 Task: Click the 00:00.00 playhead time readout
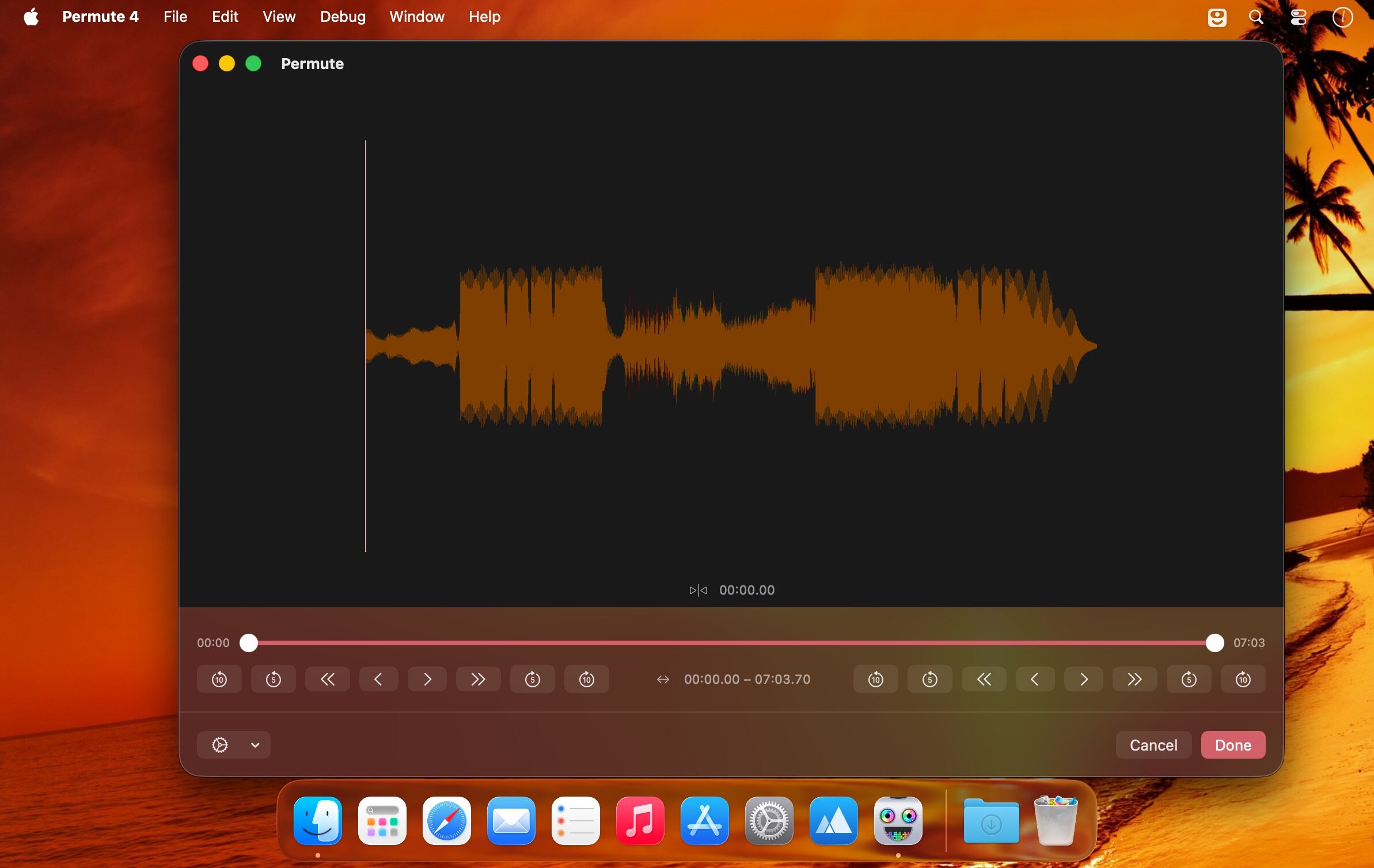tap(747, 590)
